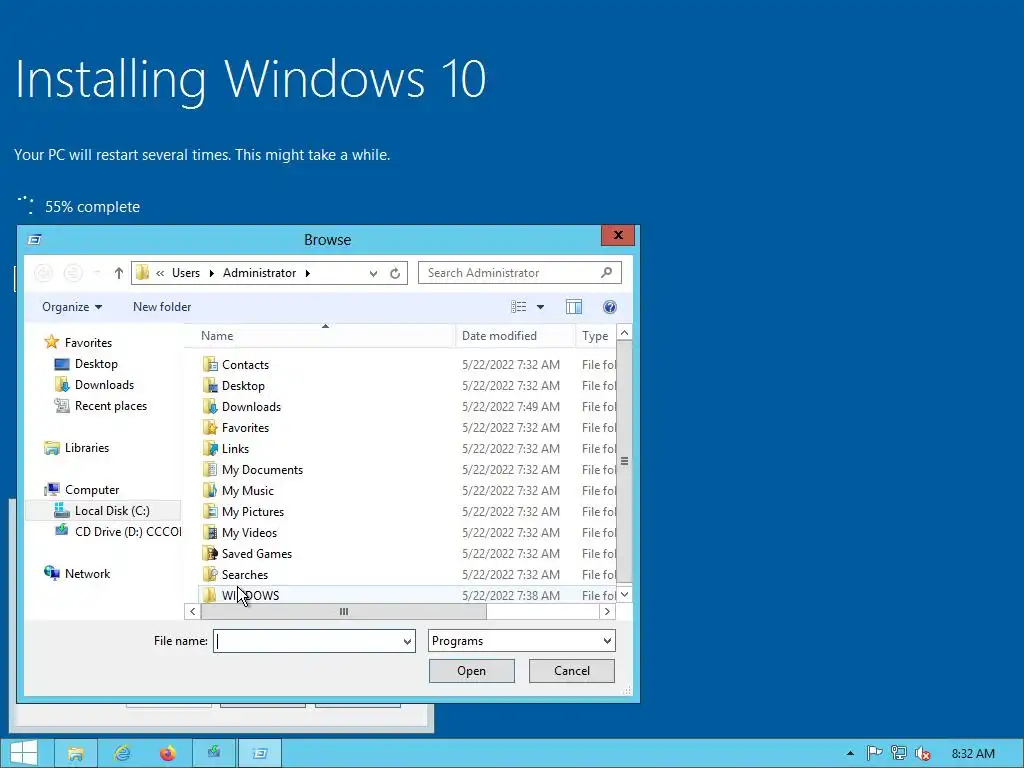Click the Search Administrator box
This screenshot has height=768, width=1024.
point(511,273)
